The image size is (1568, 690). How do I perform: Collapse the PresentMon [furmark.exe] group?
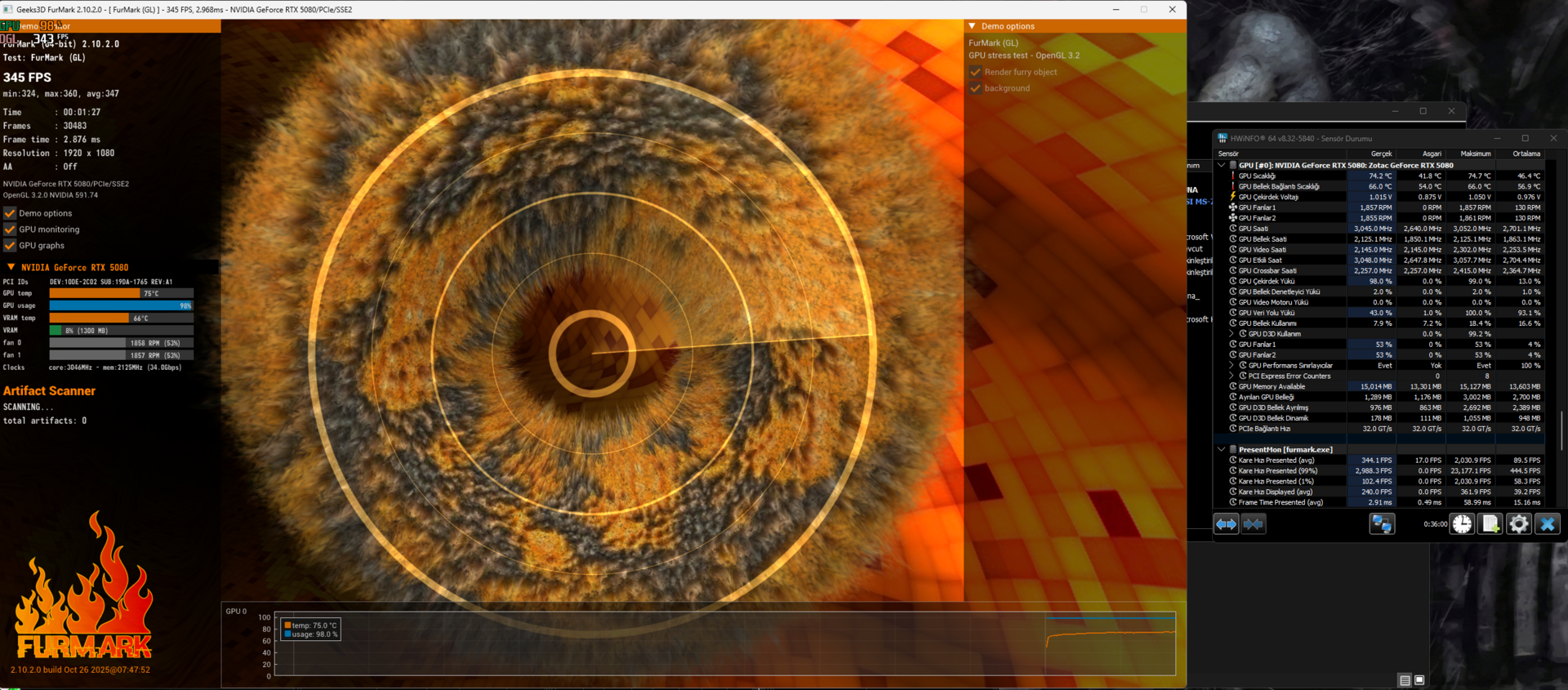click(1222, 449)
